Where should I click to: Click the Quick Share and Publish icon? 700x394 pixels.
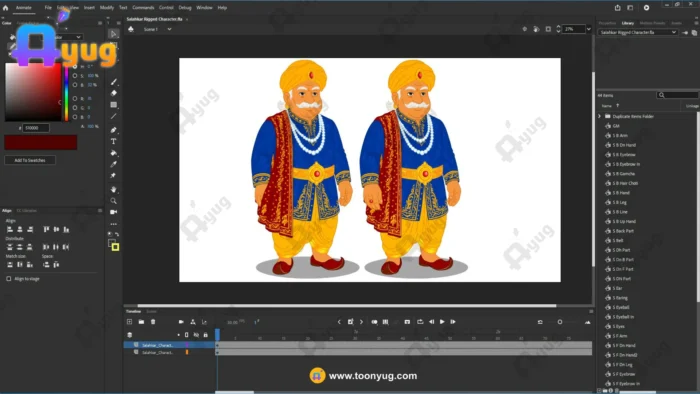tap(617, 8)
